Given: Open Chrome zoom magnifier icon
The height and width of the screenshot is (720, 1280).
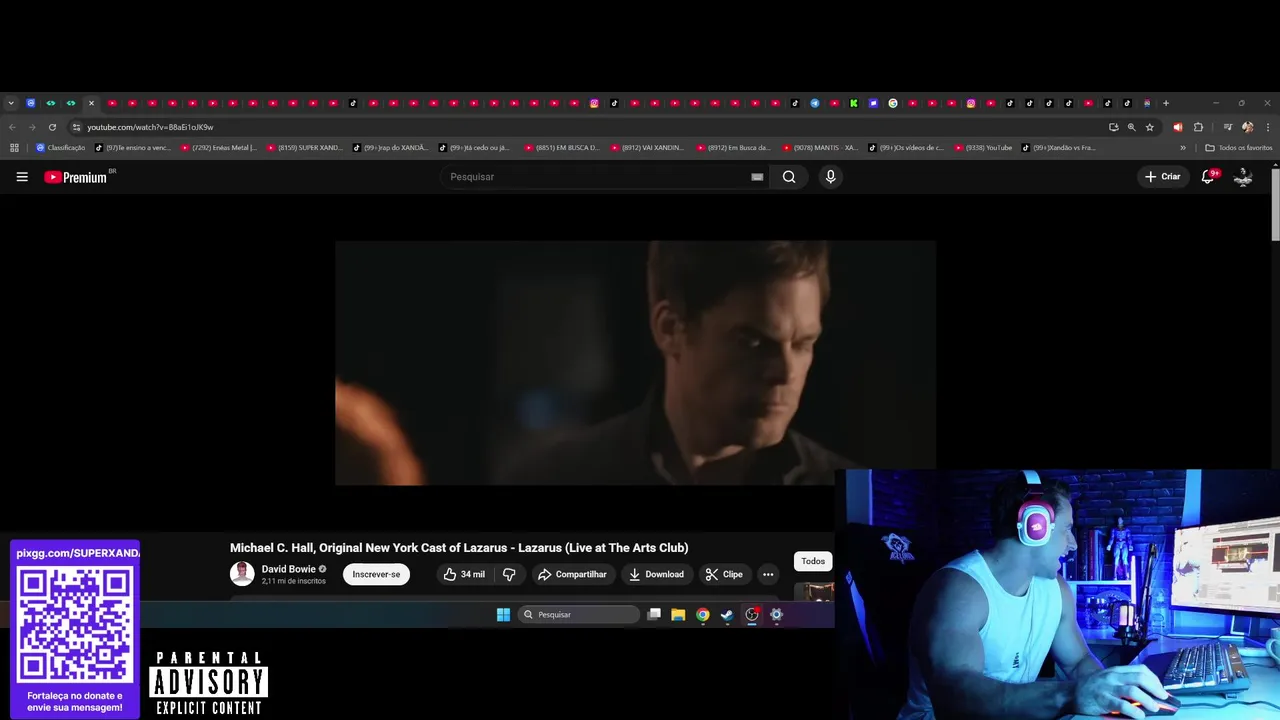Looking at the screenshot, I should (1132, 127).
